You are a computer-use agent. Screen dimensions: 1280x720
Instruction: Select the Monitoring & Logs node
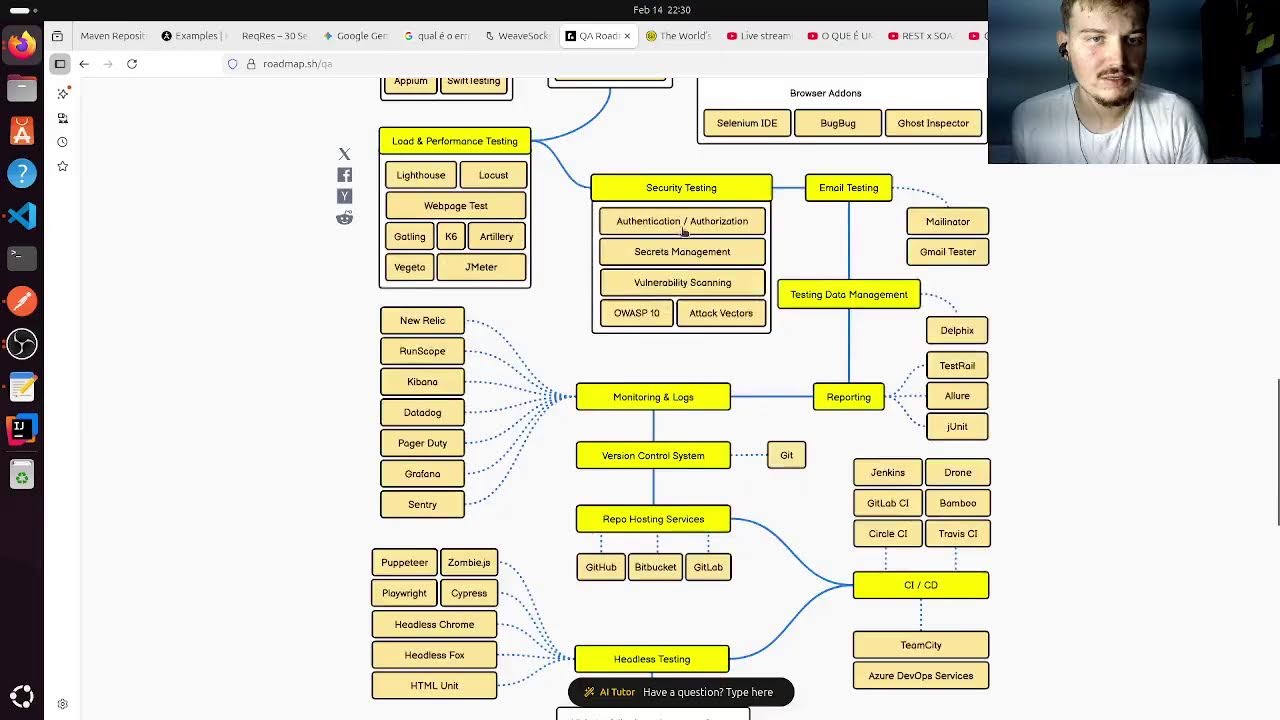653,397
